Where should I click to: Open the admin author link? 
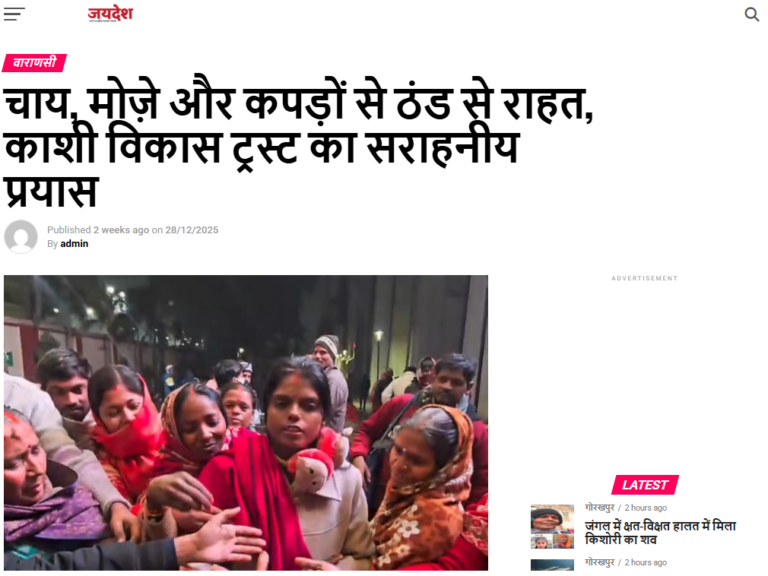tap(74, 243)
